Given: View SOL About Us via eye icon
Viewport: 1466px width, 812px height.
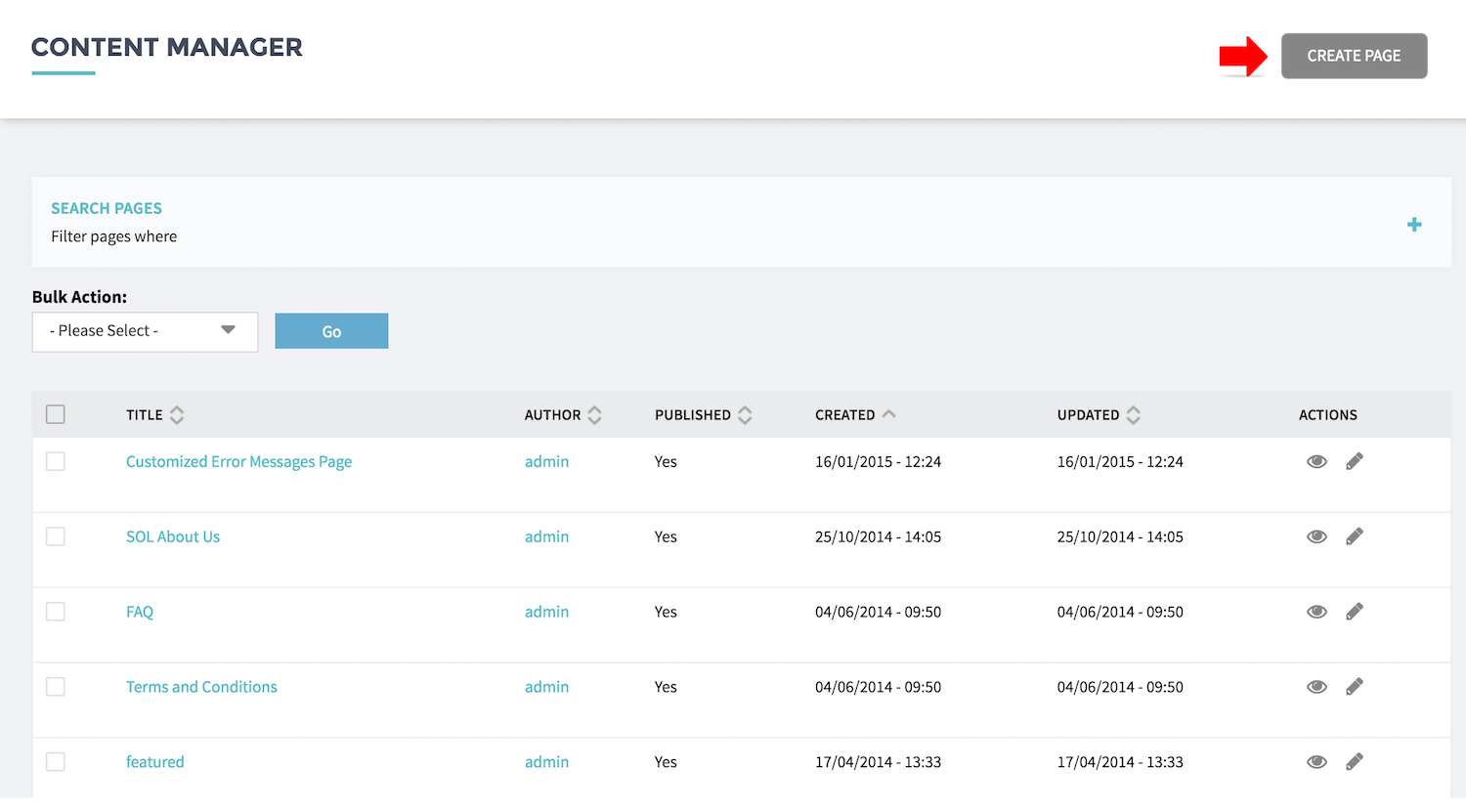Looking at the screenshot, I should pyautogui.click(x=1316, y=536).
